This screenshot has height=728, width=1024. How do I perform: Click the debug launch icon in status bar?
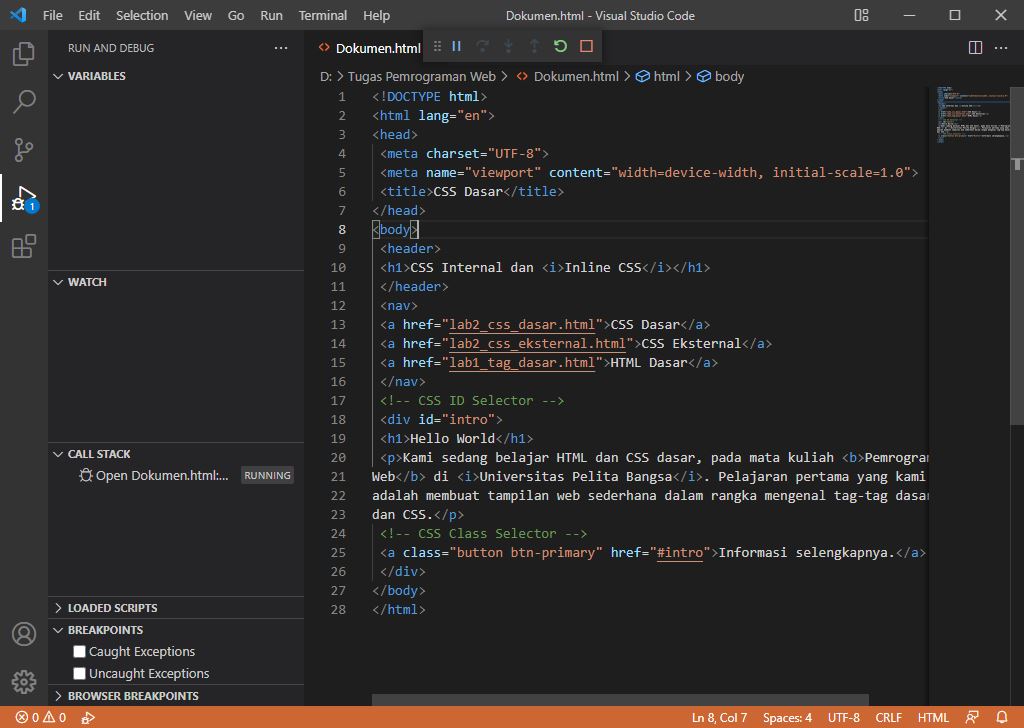click(88, 718)
